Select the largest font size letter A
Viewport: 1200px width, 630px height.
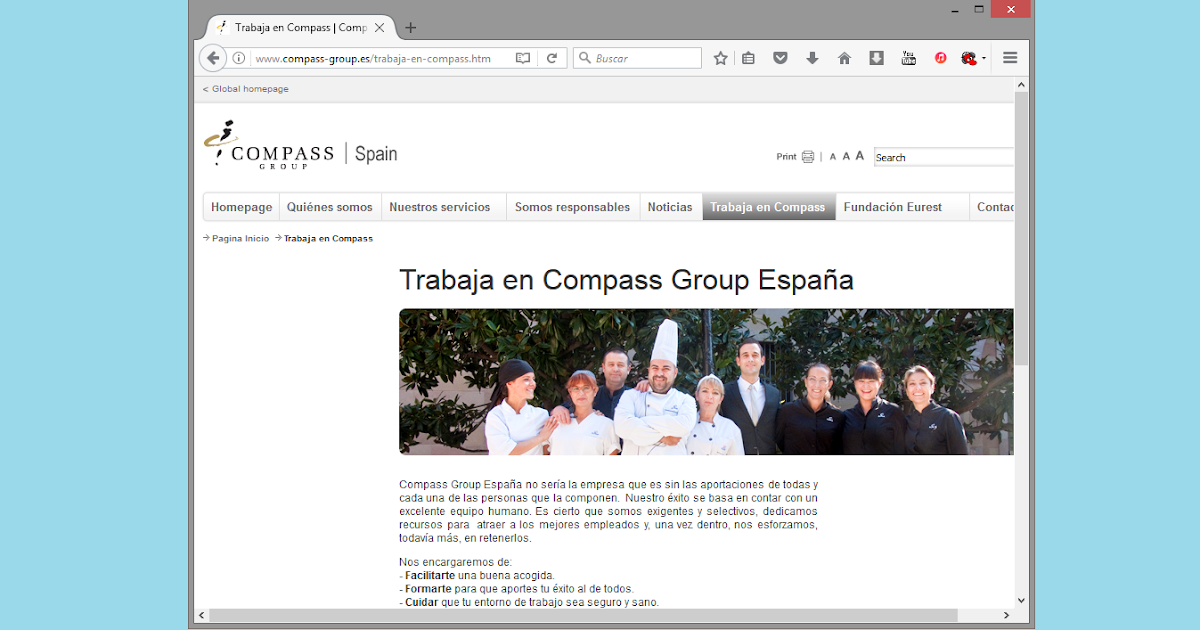[860, 156]
